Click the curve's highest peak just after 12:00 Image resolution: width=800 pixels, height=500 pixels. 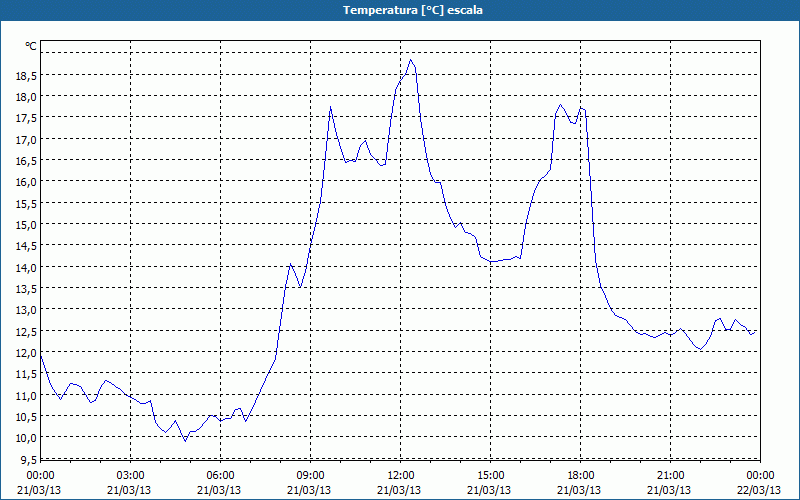[x=411, y=60]
